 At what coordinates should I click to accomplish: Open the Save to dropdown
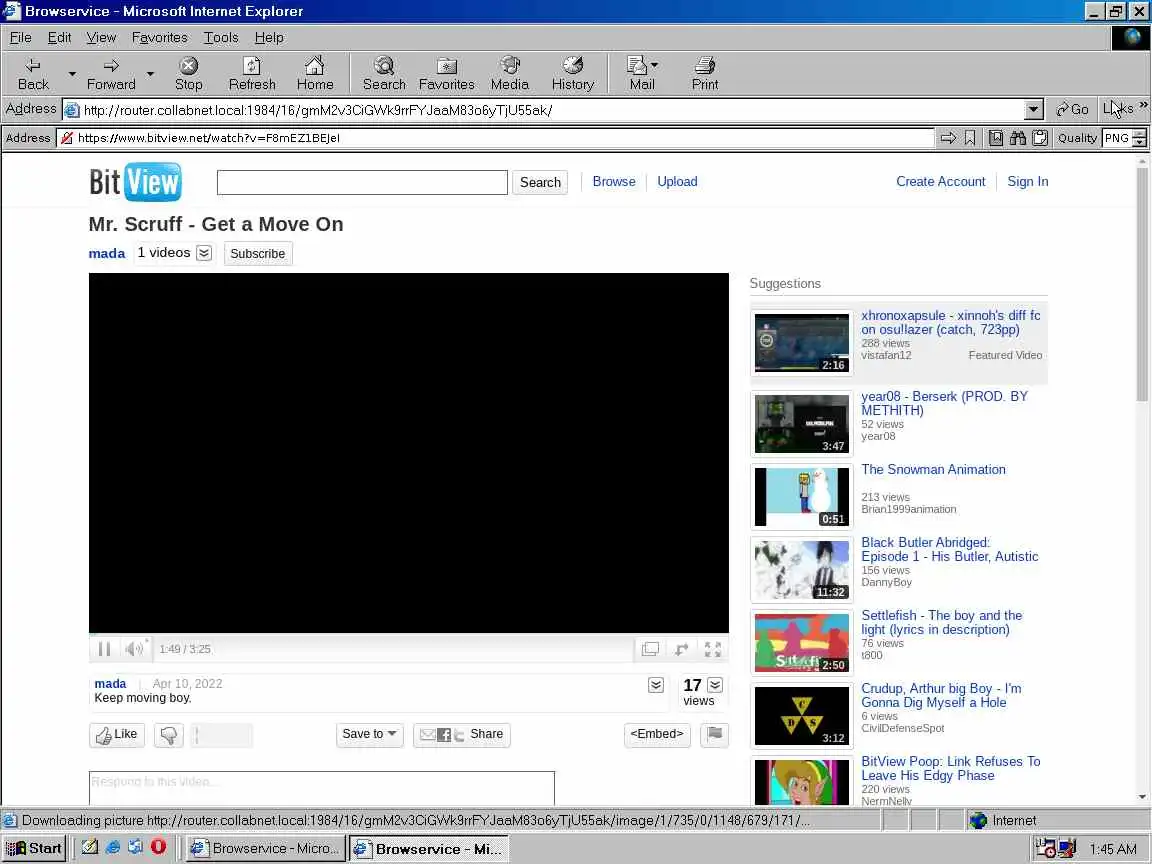coord(370,735)
